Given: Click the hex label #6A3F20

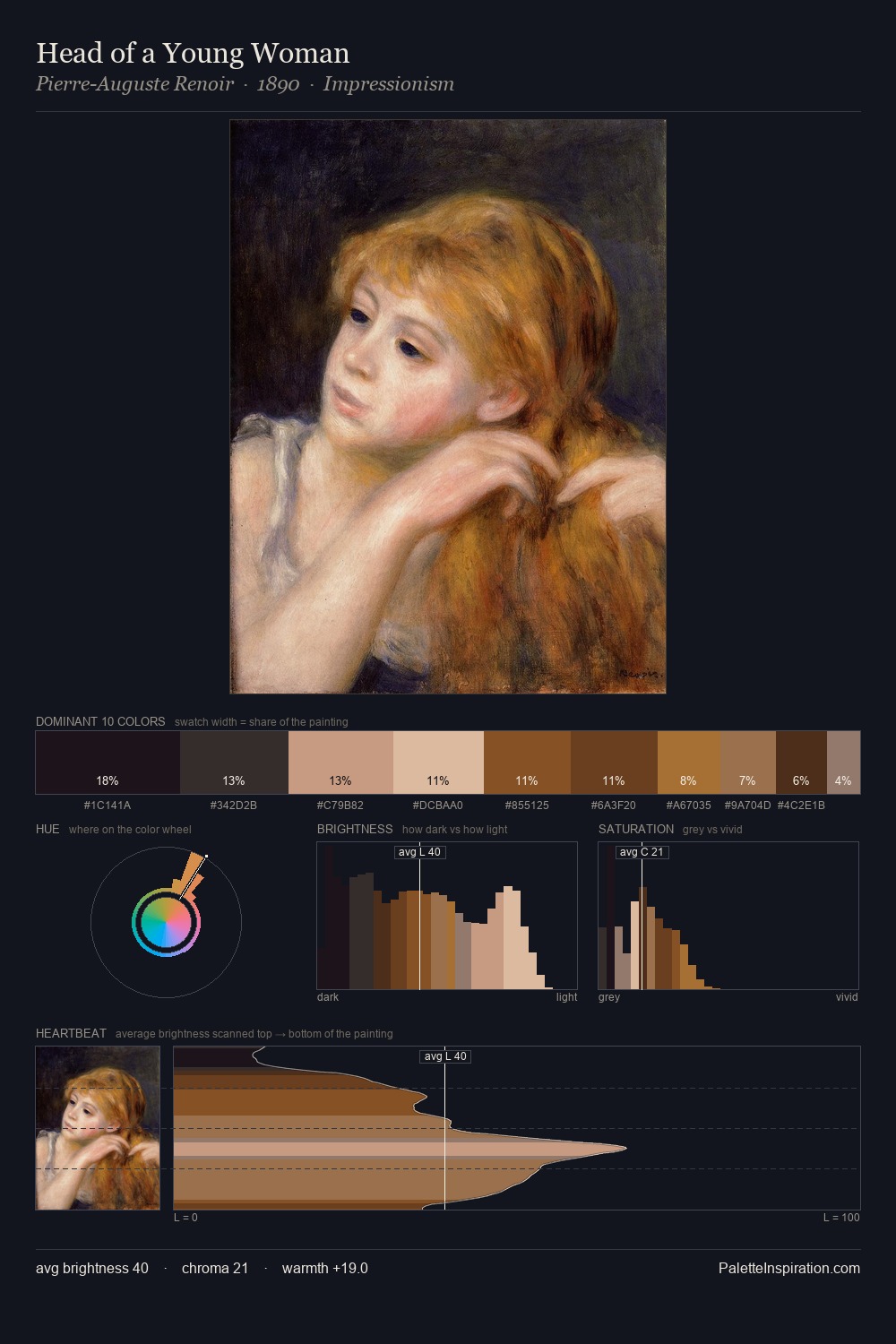Looking at the screenshot, I should click(x=614, y=806).
